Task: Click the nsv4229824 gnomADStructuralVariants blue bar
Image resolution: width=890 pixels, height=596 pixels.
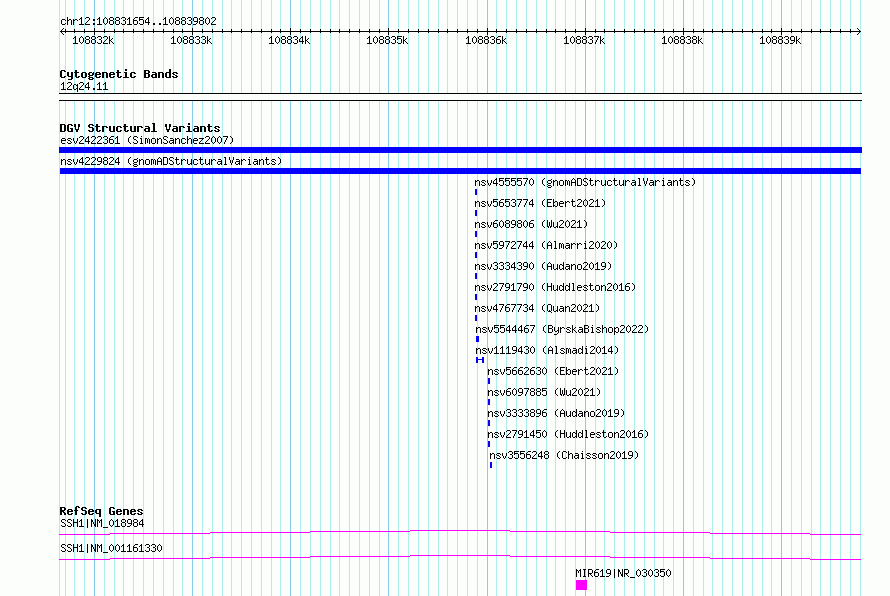Action: point(460,171)
